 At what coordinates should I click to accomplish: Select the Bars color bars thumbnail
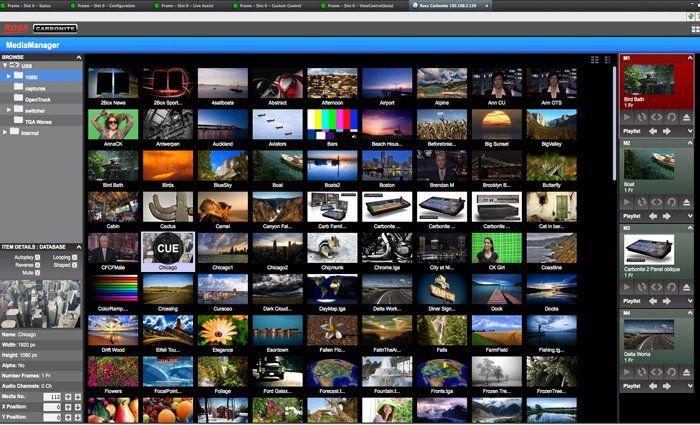point(332,128)
